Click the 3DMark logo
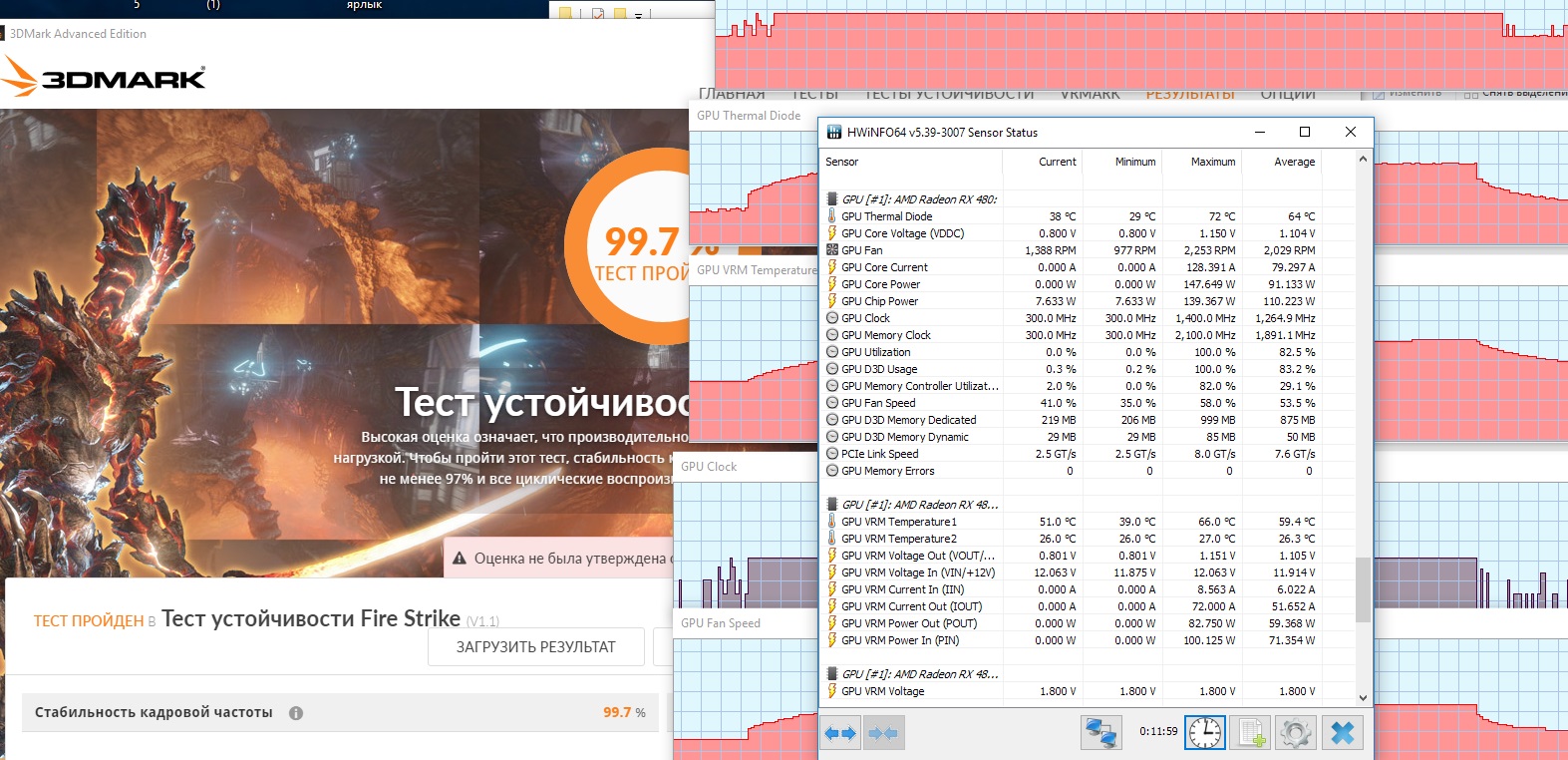The height and width of the screenshot is (760, 1568). pyautogui.click(x=104, y=77)
